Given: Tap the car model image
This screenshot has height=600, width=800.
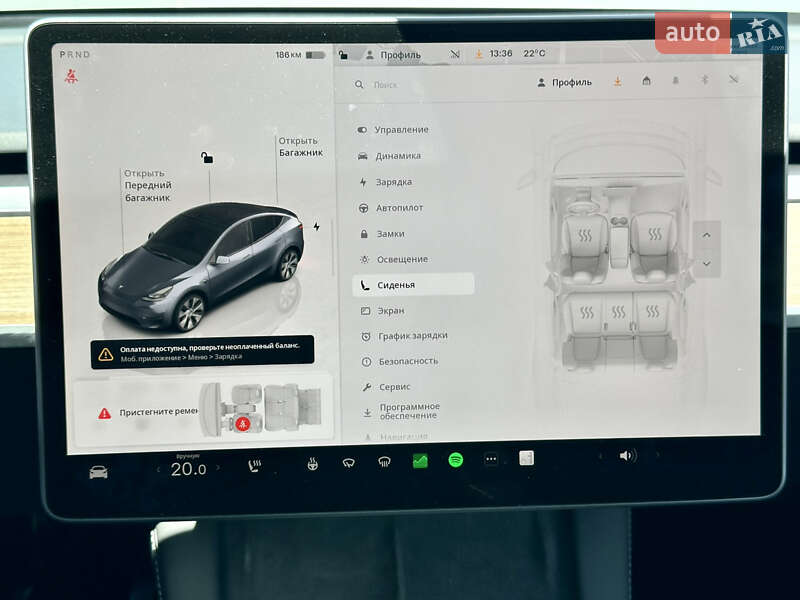Looking at the screenshot, I should click(202, 266).
